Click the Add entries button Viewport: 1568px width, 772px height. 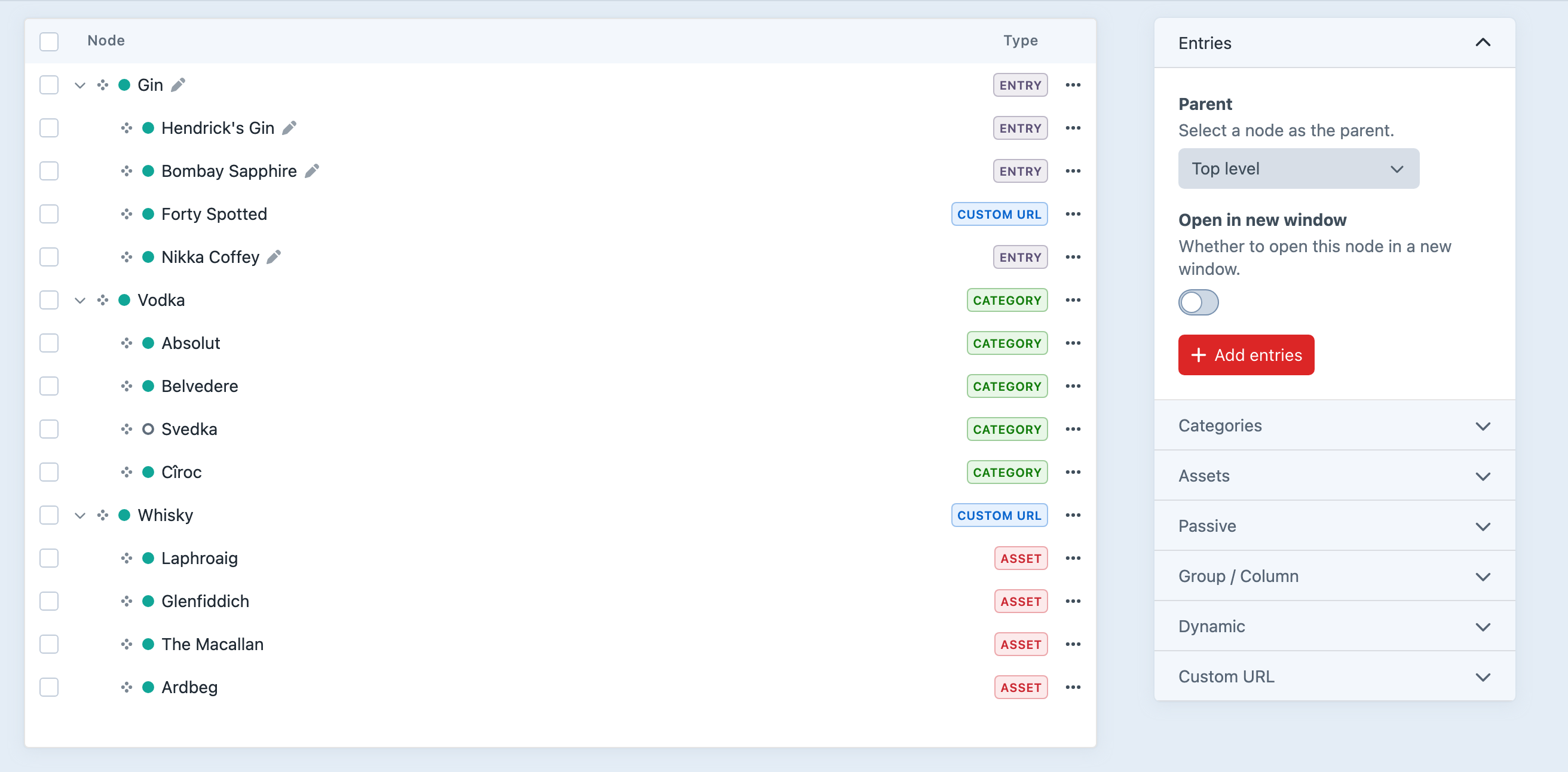[1246, 355]
